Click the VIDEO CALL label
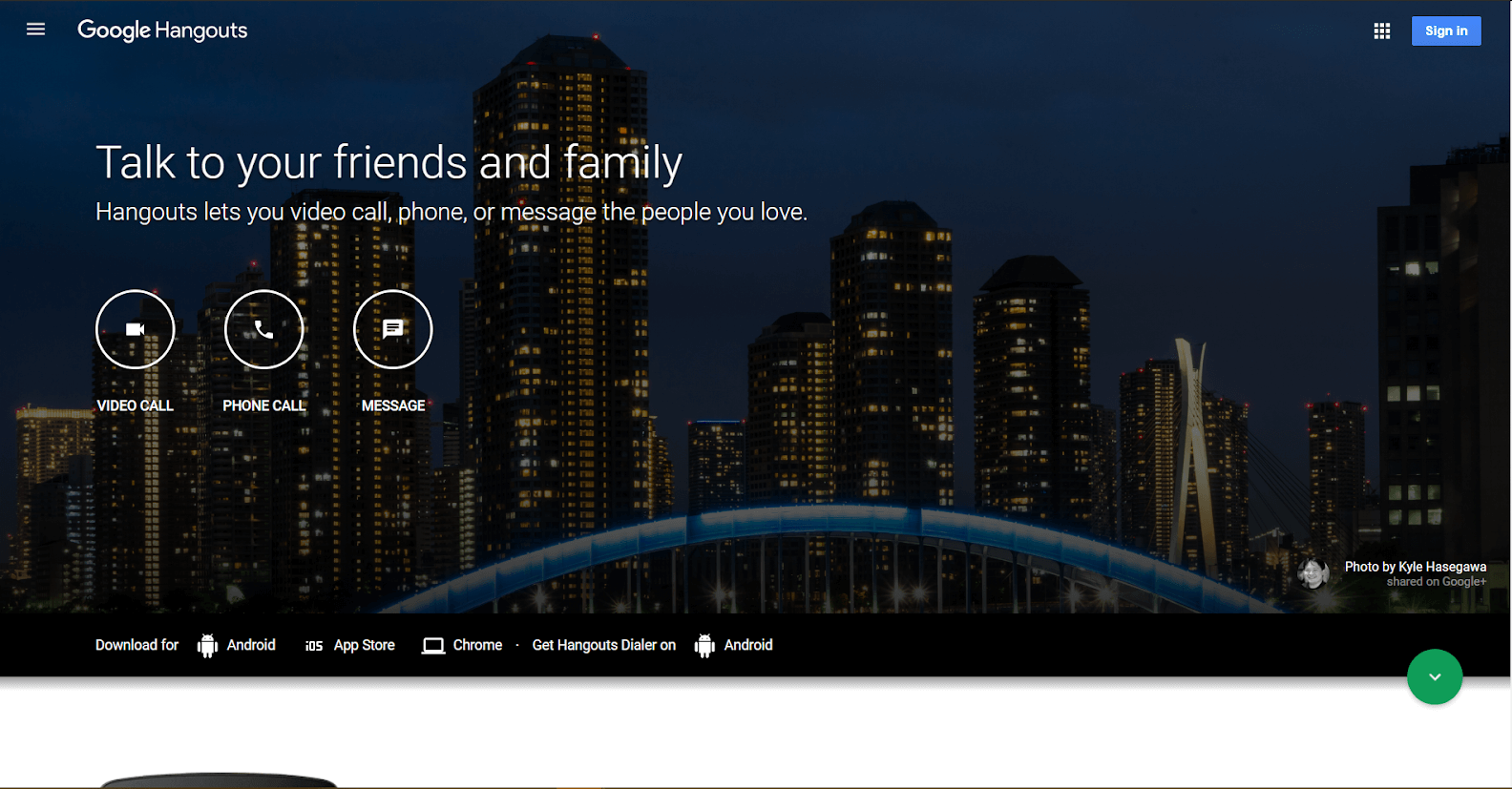This screenshot has width=1512, height=789. coord(136,405)
